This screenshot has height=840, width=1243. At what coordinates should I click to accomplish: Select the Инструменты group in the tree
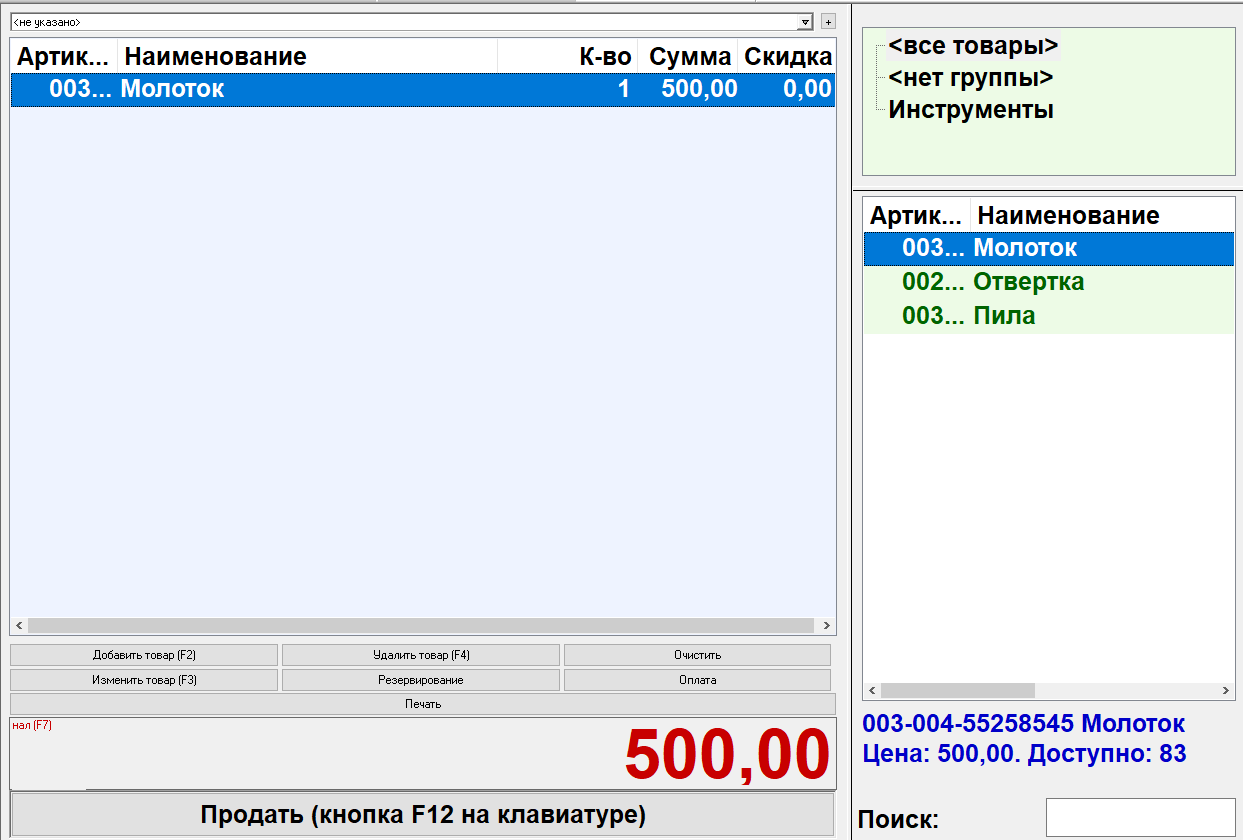971,110
